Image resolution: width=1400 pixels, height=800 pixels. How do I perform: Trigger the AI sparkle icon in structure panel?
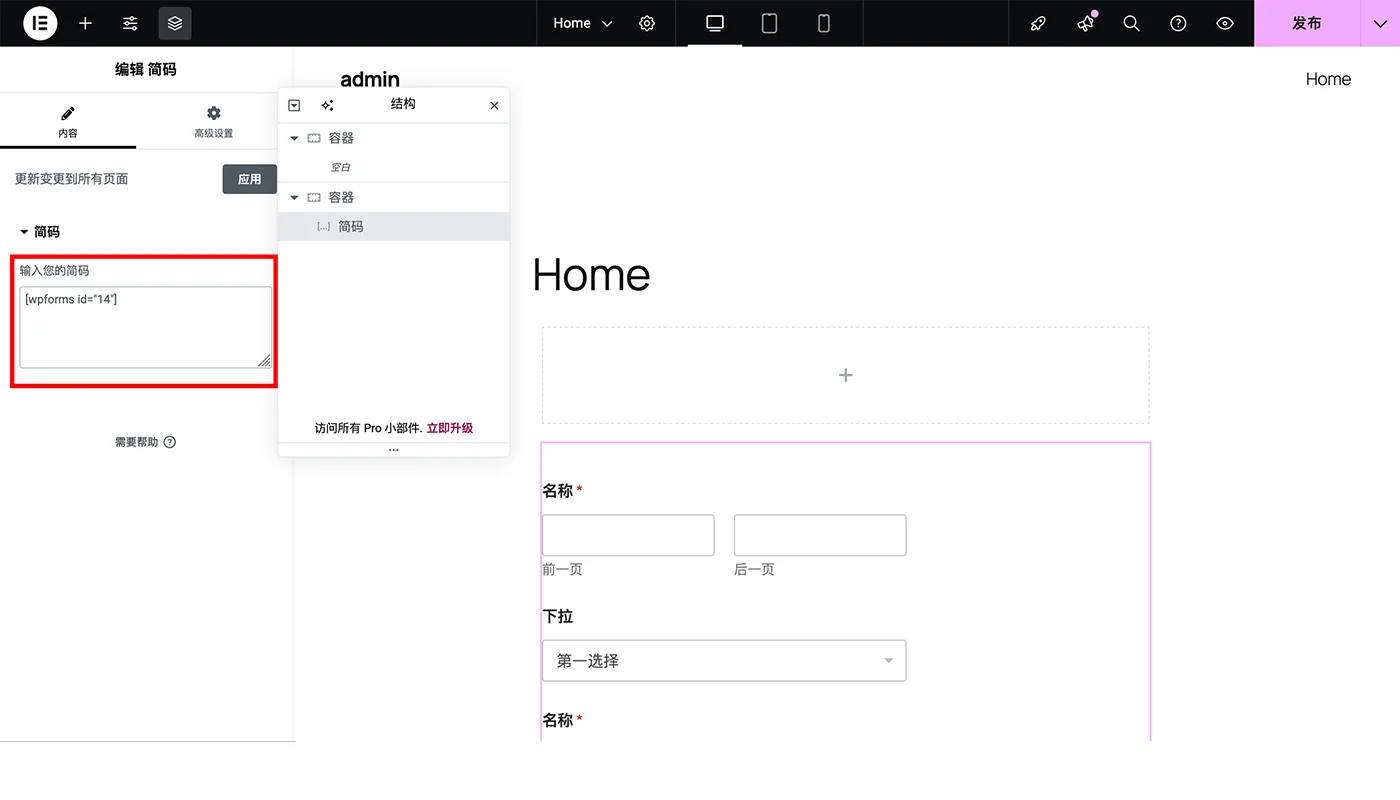point(327,104)
